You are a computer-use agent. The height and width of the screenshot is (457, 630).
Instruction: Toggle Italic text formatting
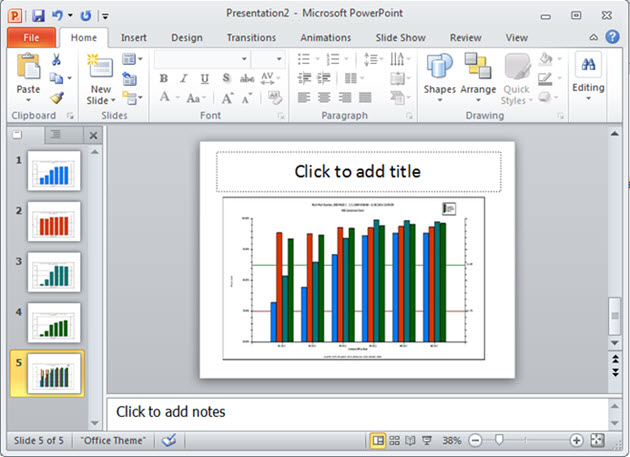[x=183, y=79]
